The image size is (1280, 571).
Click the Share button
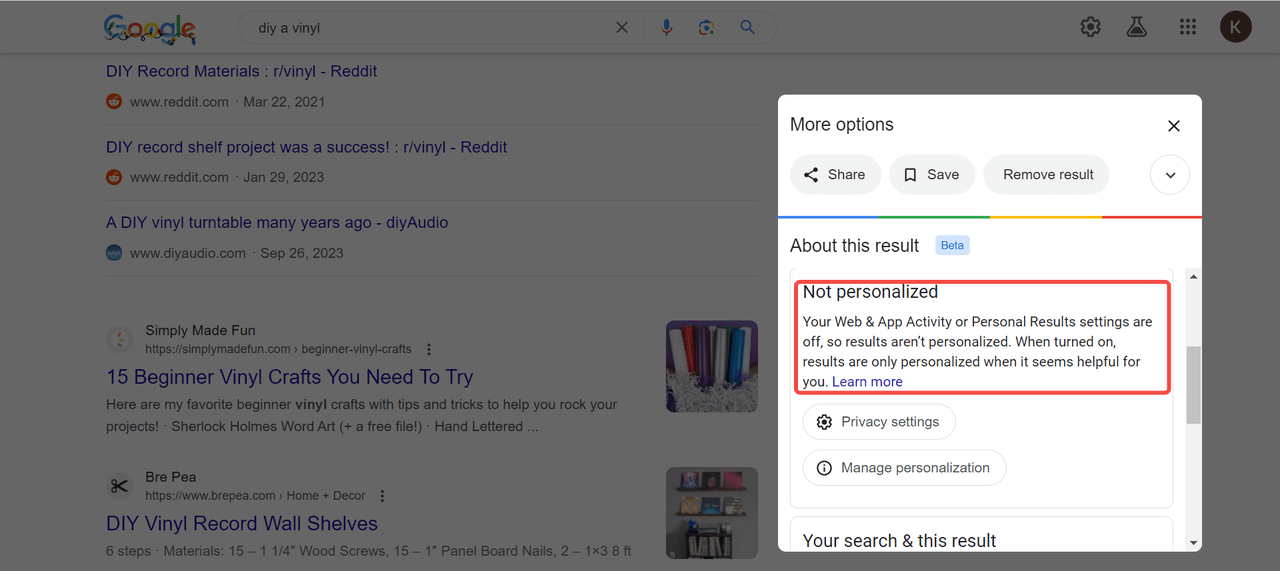835,174
